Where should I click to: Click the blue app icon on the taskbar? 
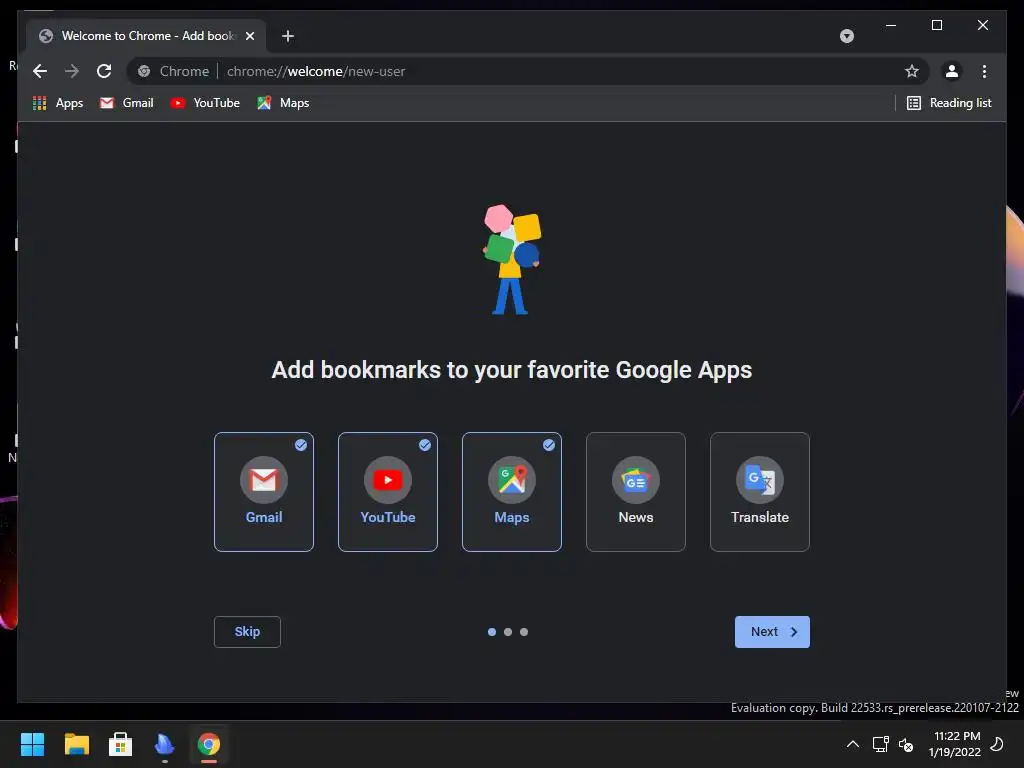click(x=165, y=744)
